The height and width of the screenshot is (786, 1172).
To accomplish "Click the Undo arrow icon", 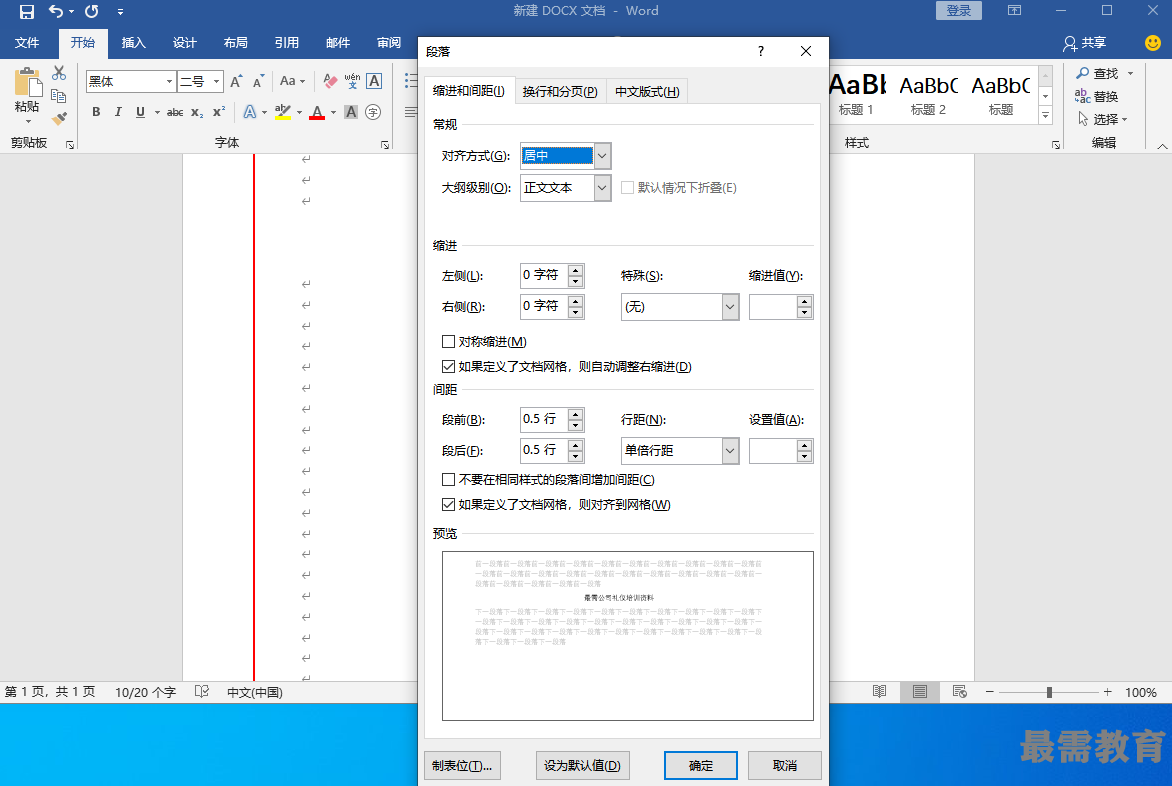I will tap(56, 11).
